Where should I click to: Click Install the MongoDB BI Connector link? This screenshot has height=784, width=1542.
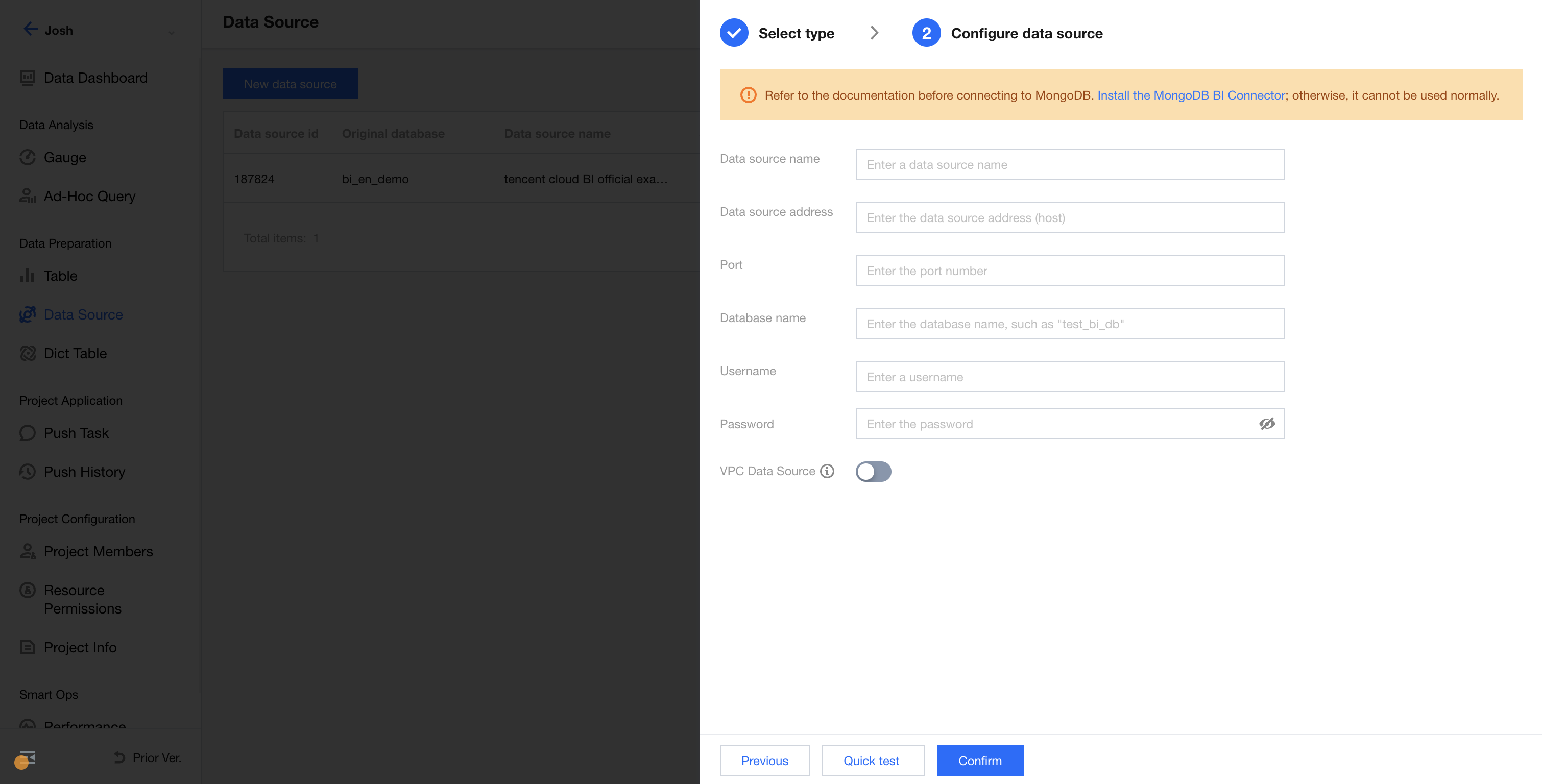tap(1190, 95)
